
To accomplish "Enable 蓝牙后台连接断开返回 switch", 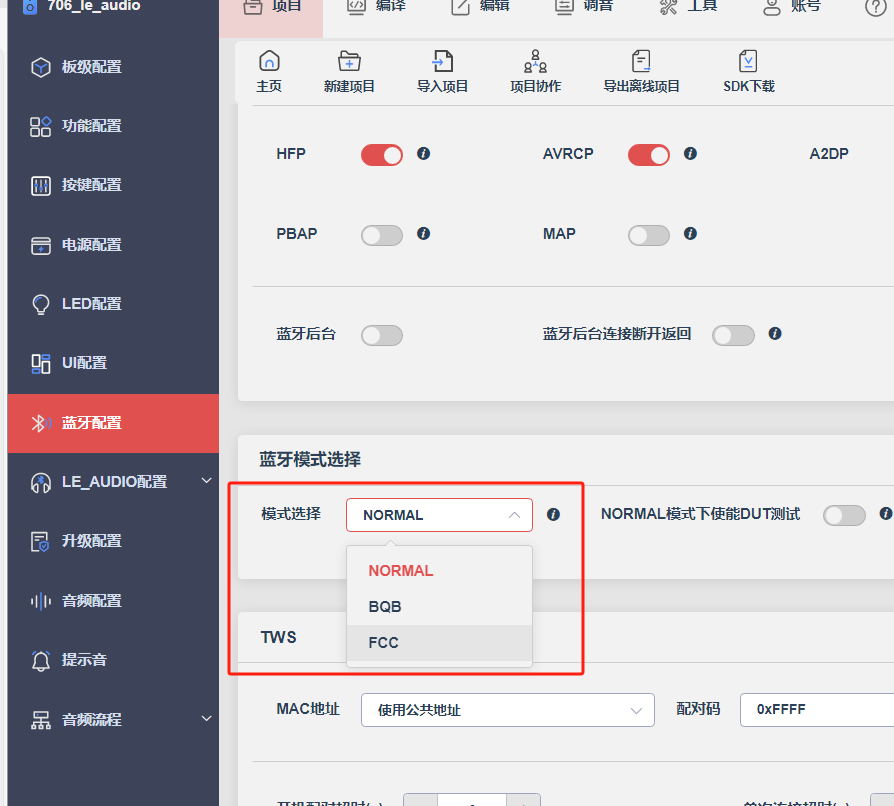I will pos(733,335).
